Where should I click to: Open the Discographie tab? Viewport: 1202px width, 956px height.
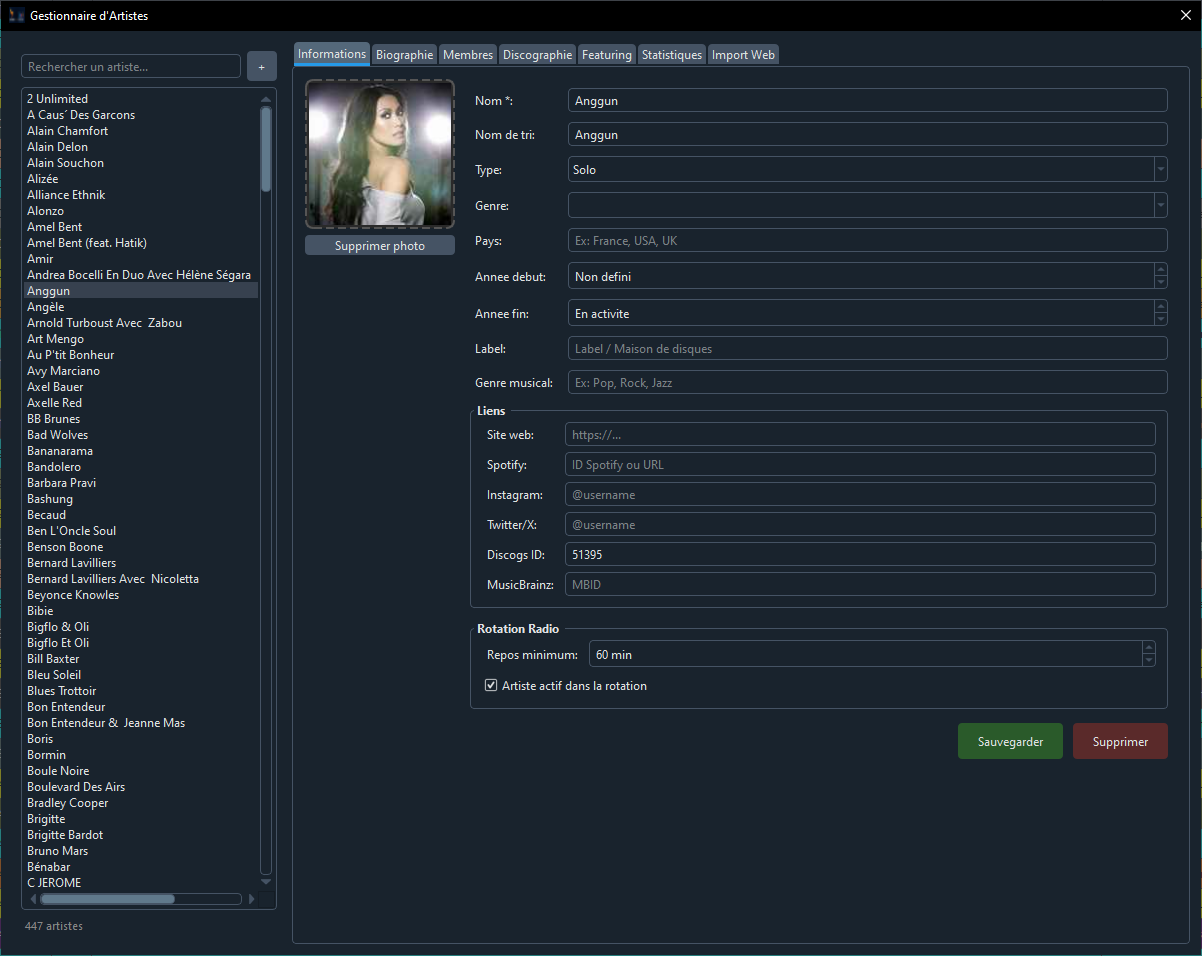(x=537, y=55)
